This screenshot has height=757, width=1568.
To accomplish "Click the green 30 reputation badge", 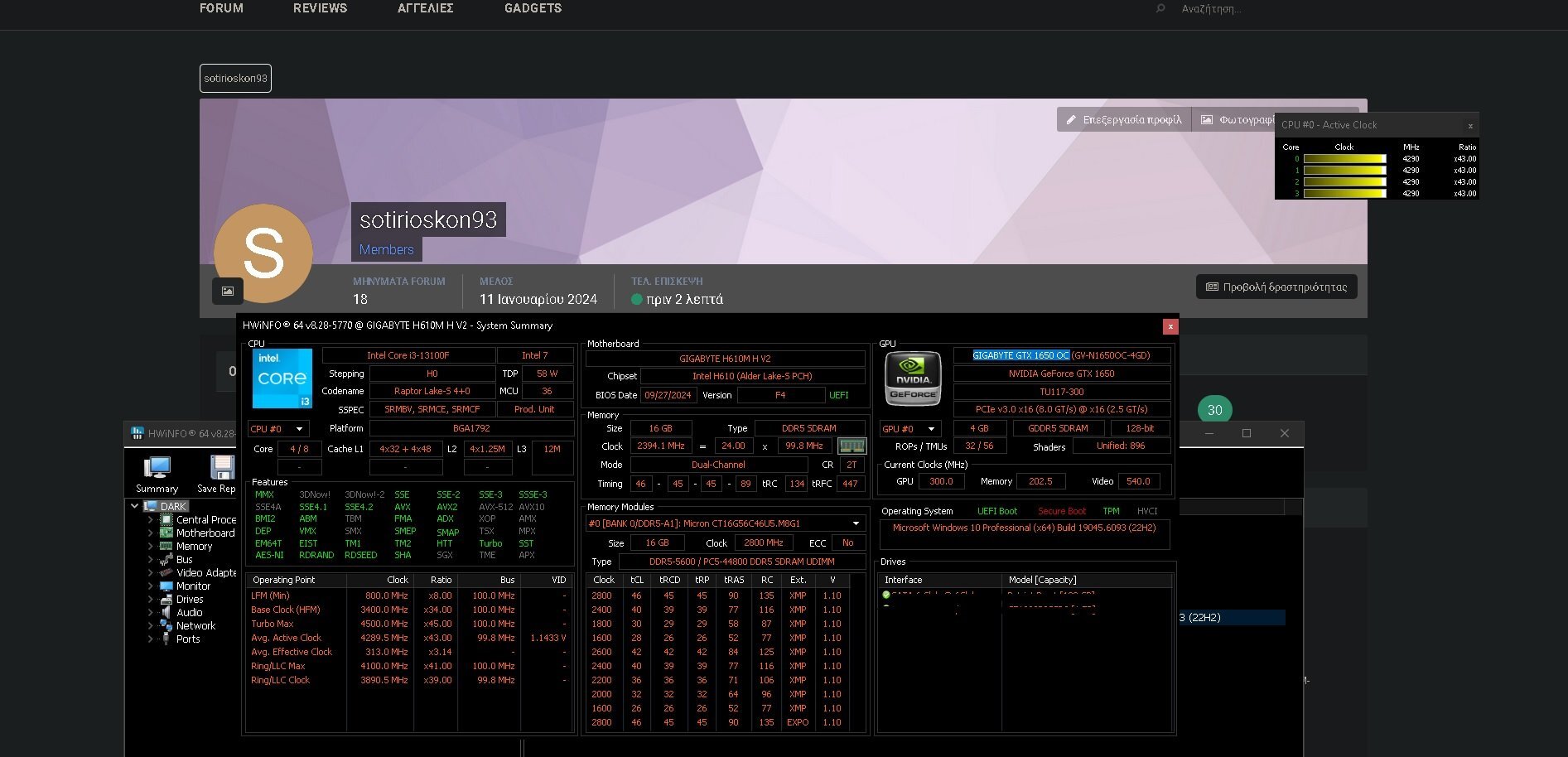I will pyautogui.click(x=1214, y=410).
